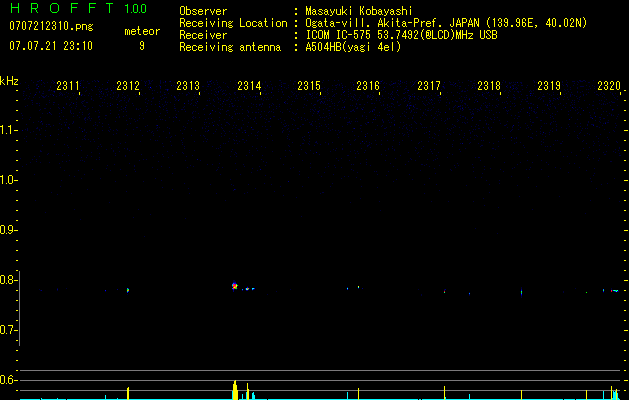Click the observer name Masayuki Kobayashi
This screenshot has width=629, height=400.
pyautogui.click(x=359, y=11)
